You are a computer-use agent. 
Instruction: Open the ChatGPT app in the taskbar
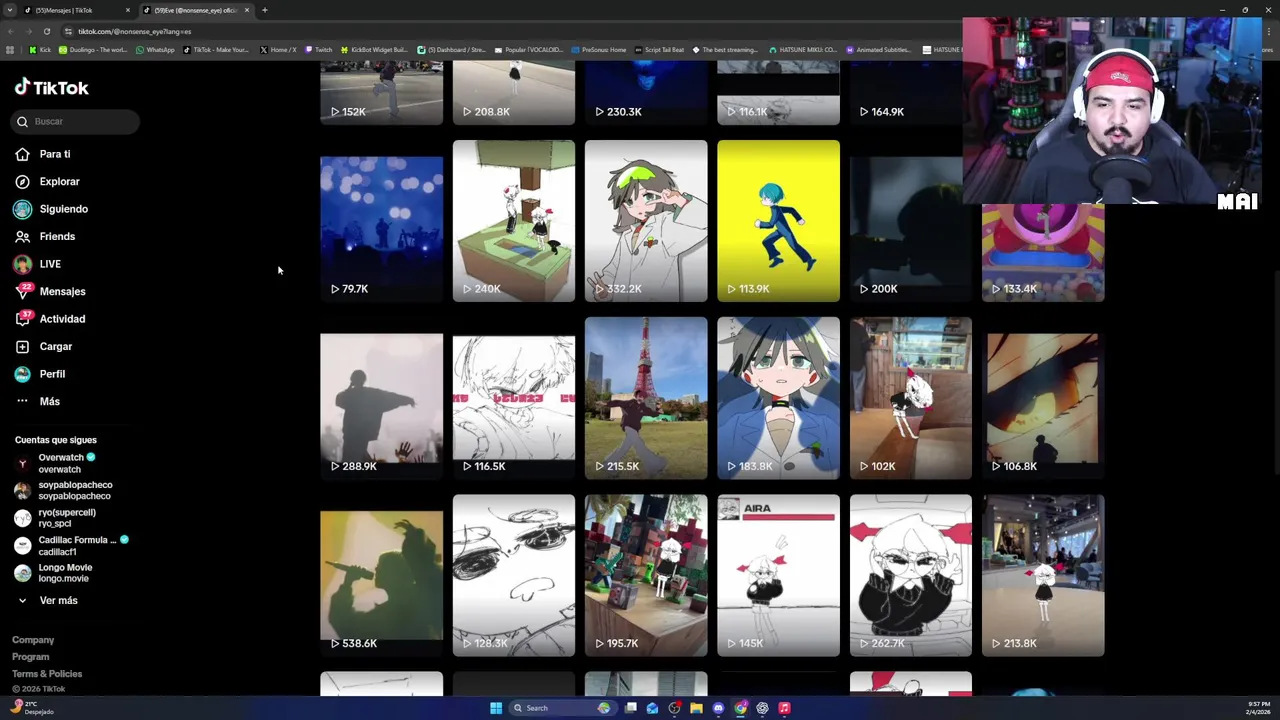click(x=762, y=708)
